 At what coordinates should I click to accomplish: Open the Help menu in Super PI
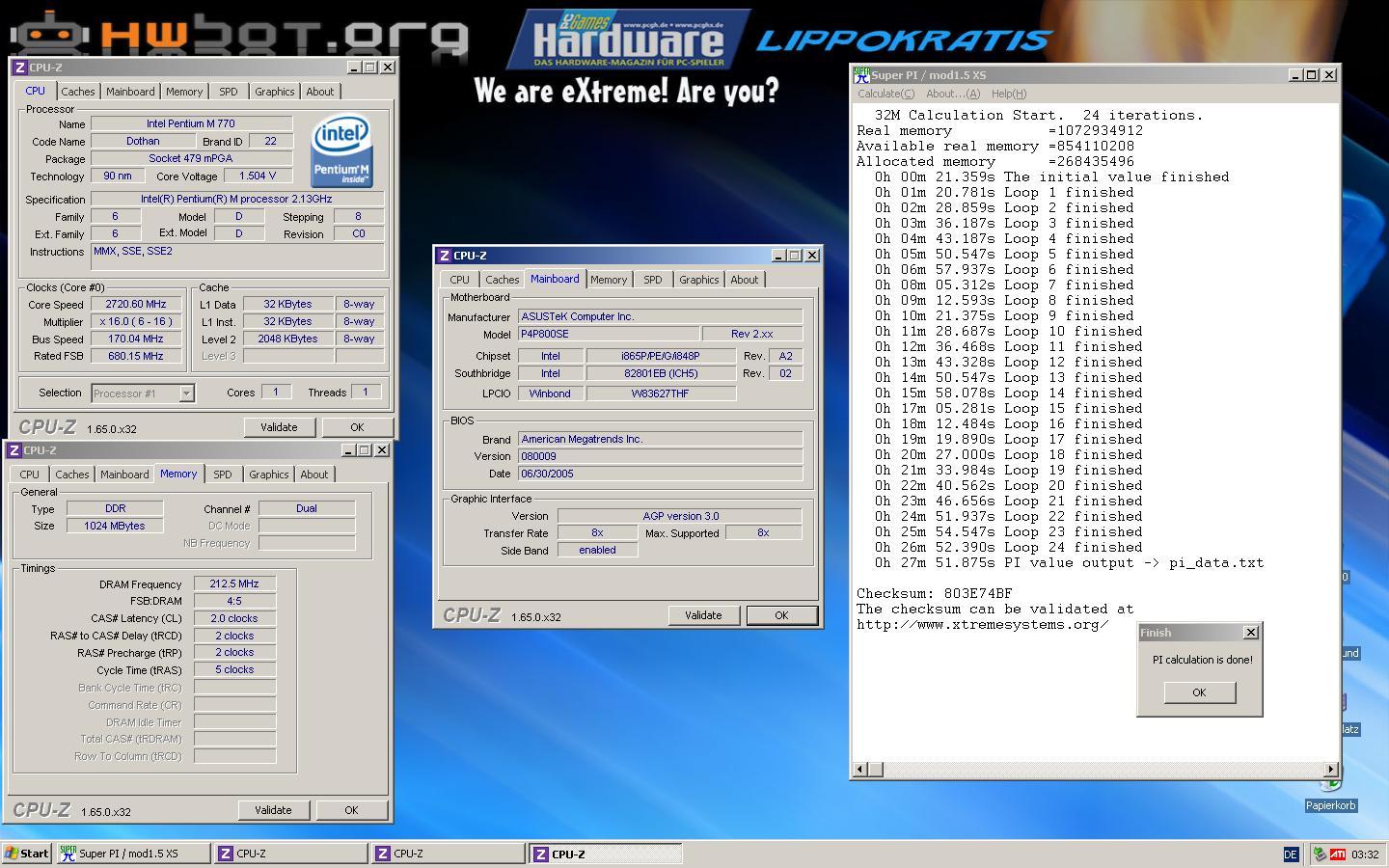click(1009, 94)
